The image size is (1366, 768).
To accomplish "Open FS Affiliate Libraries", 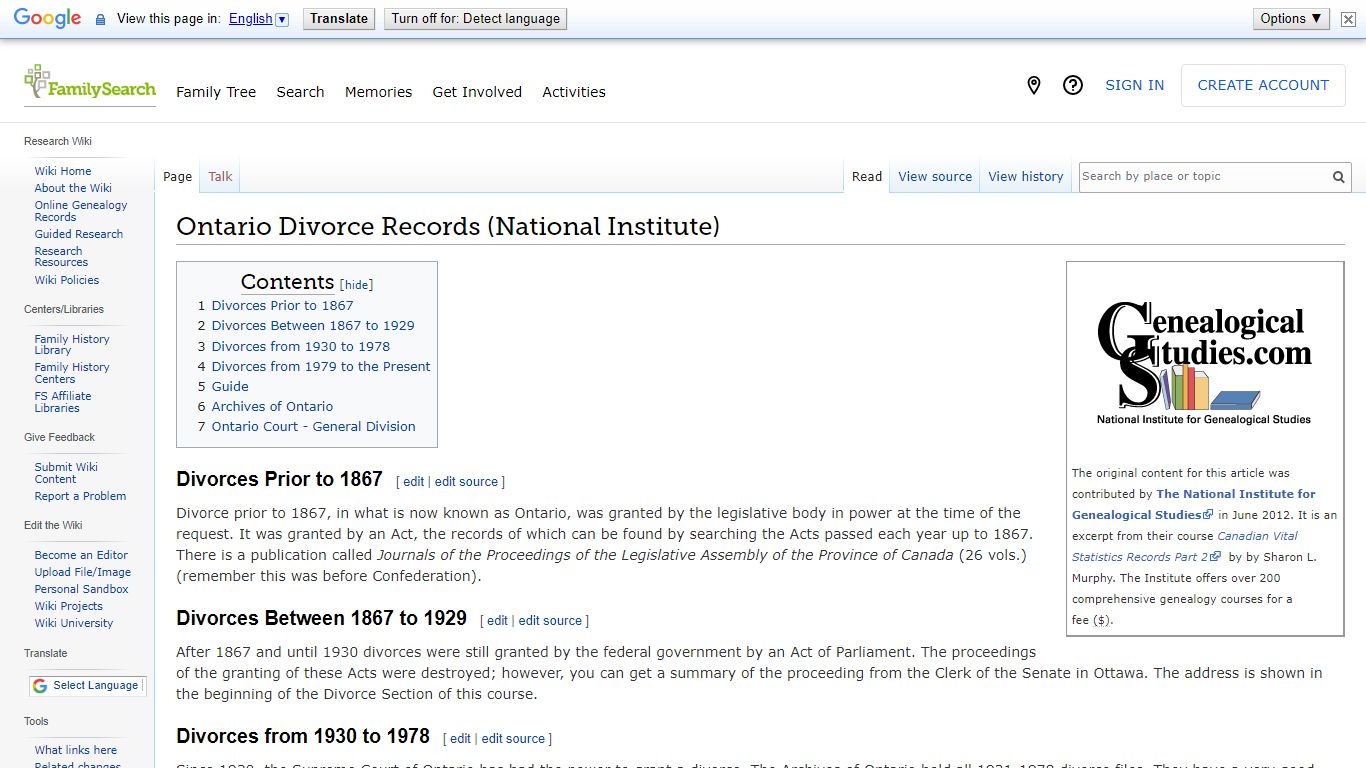I will pyautogui.click(x=63, y=402).
